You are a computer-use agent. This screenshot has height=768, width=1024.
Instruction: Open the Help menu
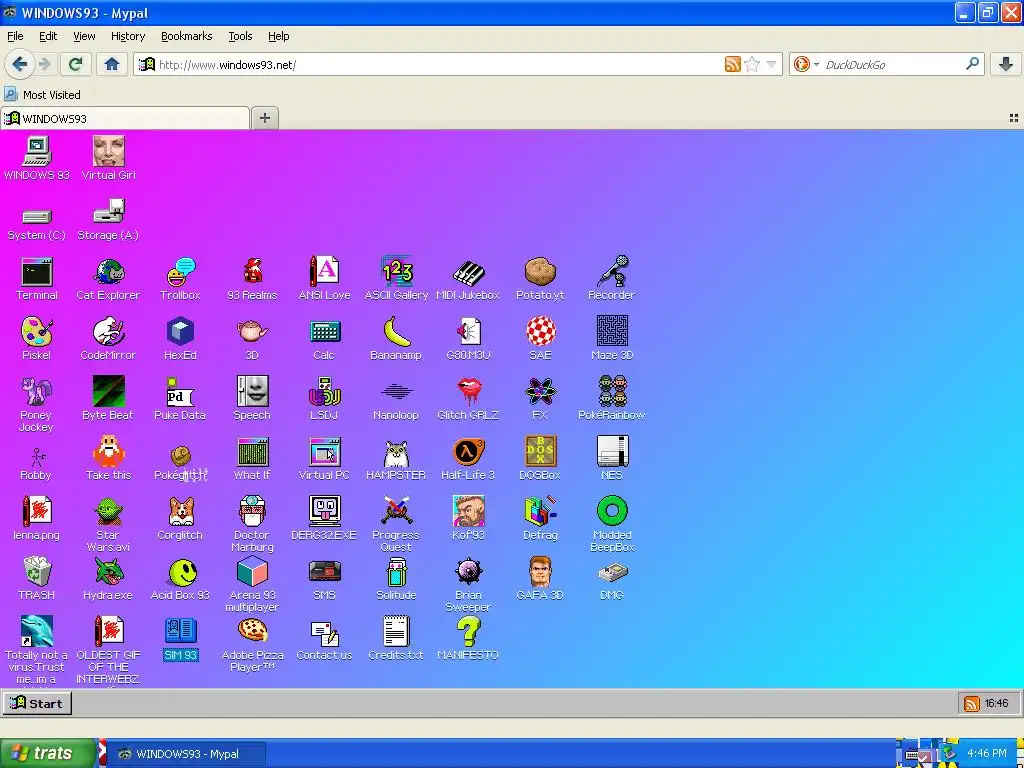[x=279, y=36]
